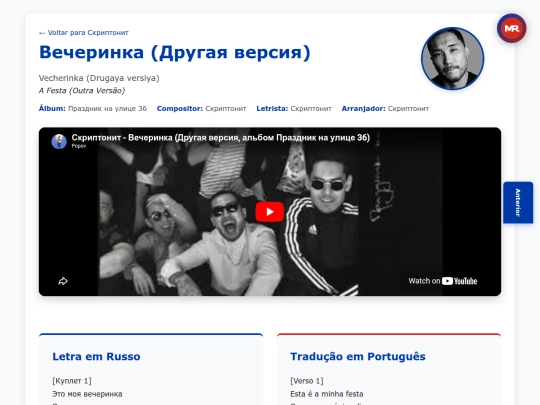Click the Tradução em Português heading
540x405 pixels.
[x=358, y=356]
